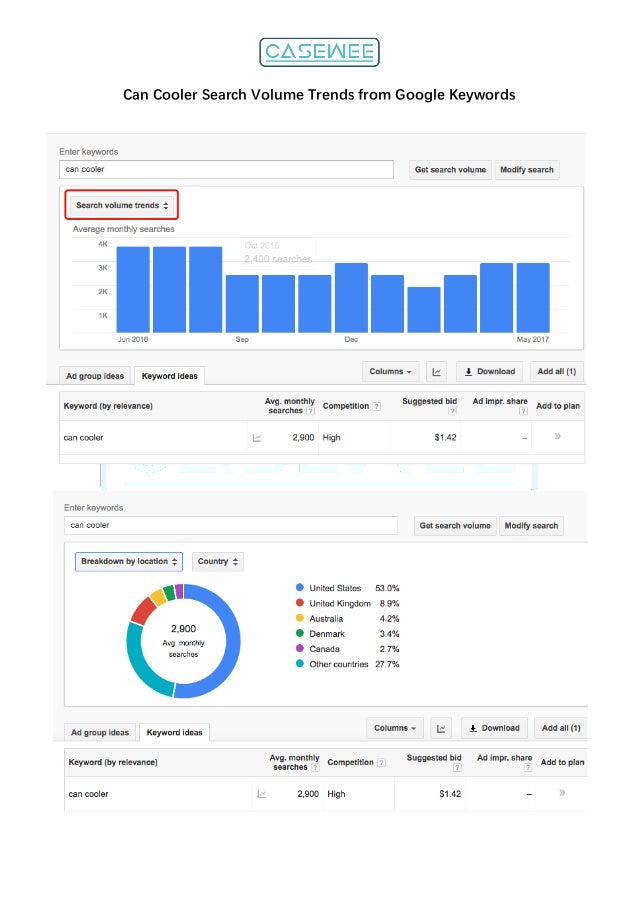
Task: Click the Jun 2016 bar in chart
Action: [133, 289]
